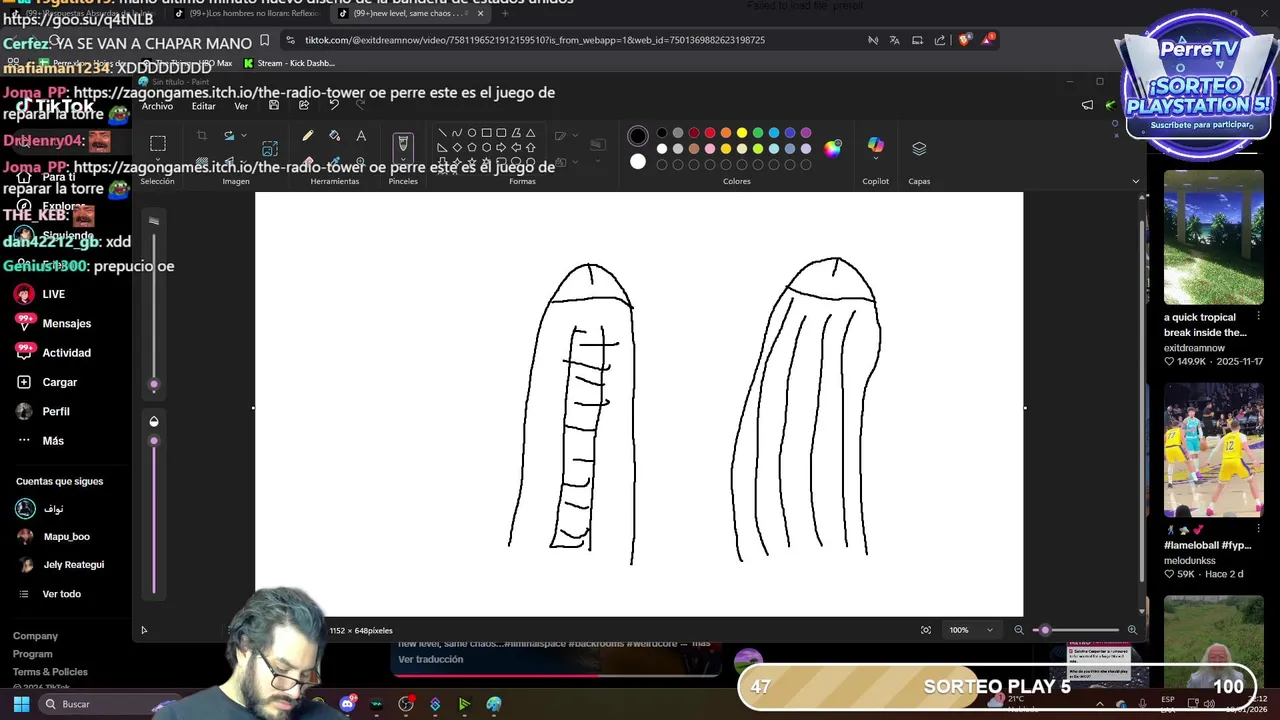Image resolution: width=1280 pixels, height=720 pixels.
Task: Expand the shape fill dropdown
Action: (573, 162)
